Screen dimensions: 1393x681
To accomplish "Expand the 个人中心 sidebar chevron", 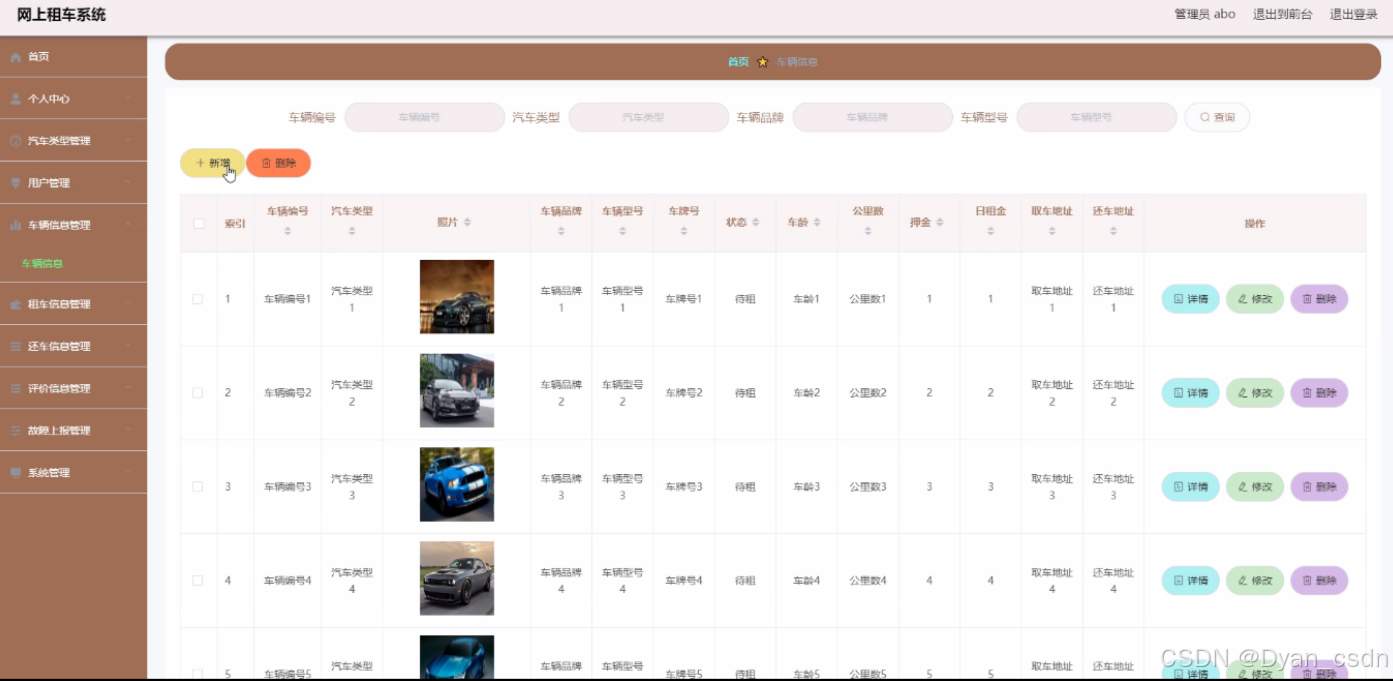I will [x=129, y=99].
